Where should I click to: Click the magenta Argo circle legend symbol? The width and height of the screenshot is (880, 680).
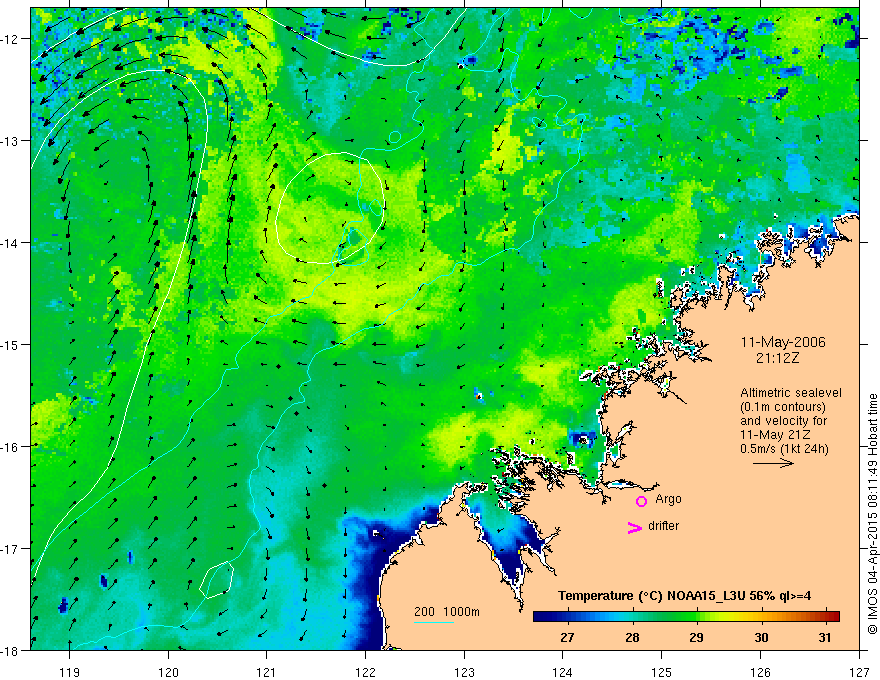[x=641, y=501]
